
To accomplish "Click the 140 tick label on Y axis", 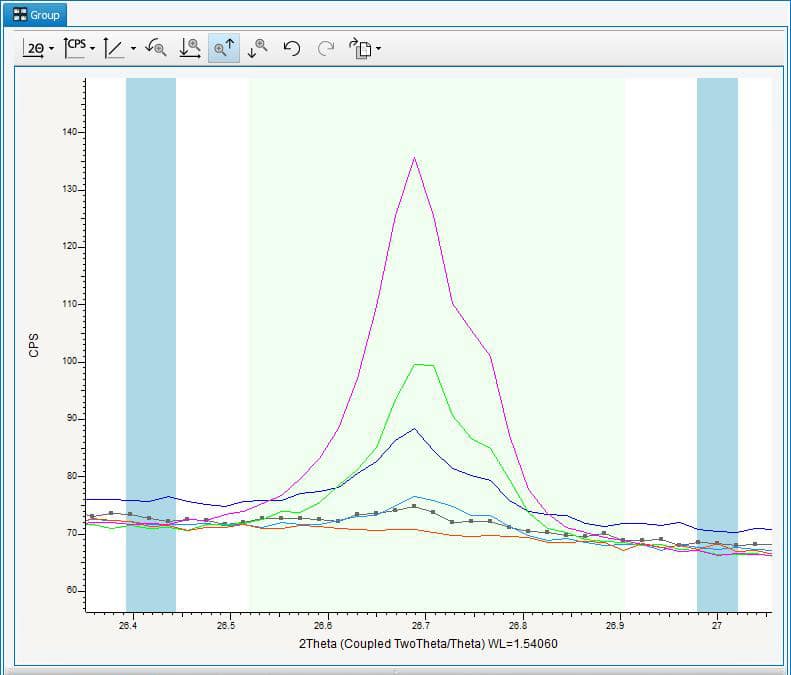I will click(x=69, y=132).
